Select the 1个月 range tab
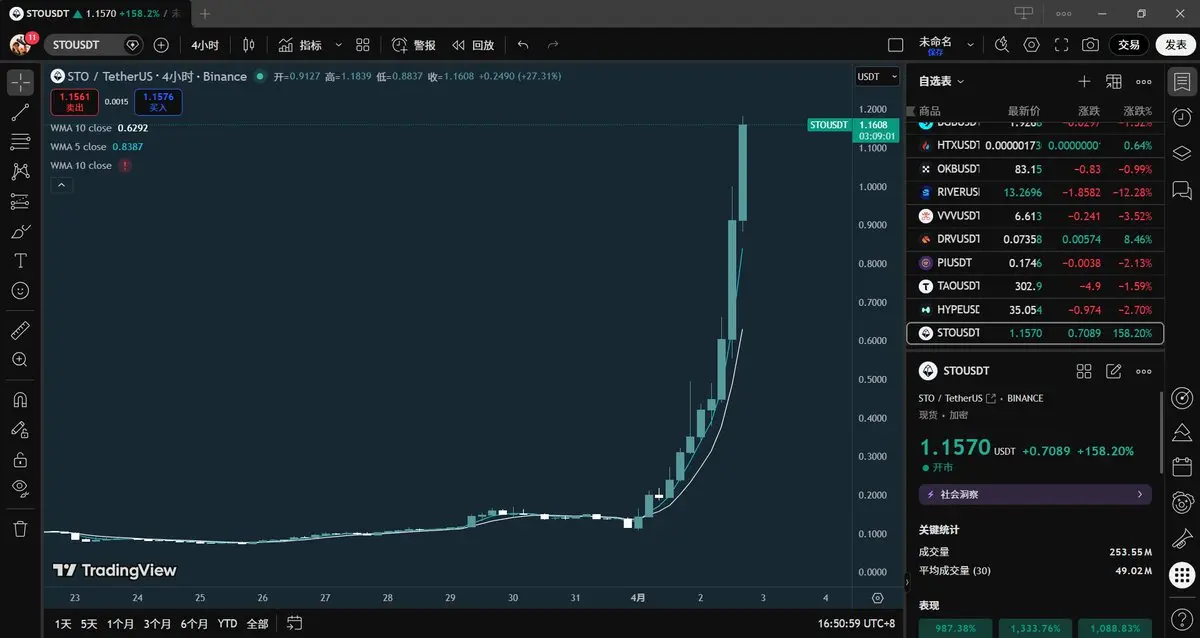This screenshot has width=1200, height=638. coord(120,623)
